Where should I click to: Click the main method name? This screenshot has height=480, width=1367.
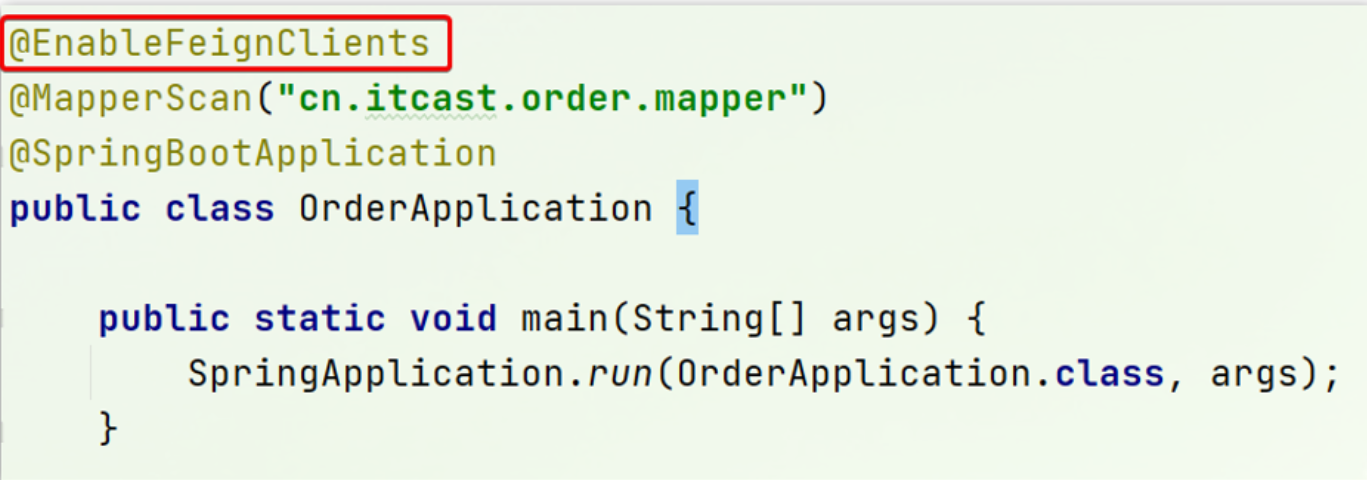pos(564,319)
